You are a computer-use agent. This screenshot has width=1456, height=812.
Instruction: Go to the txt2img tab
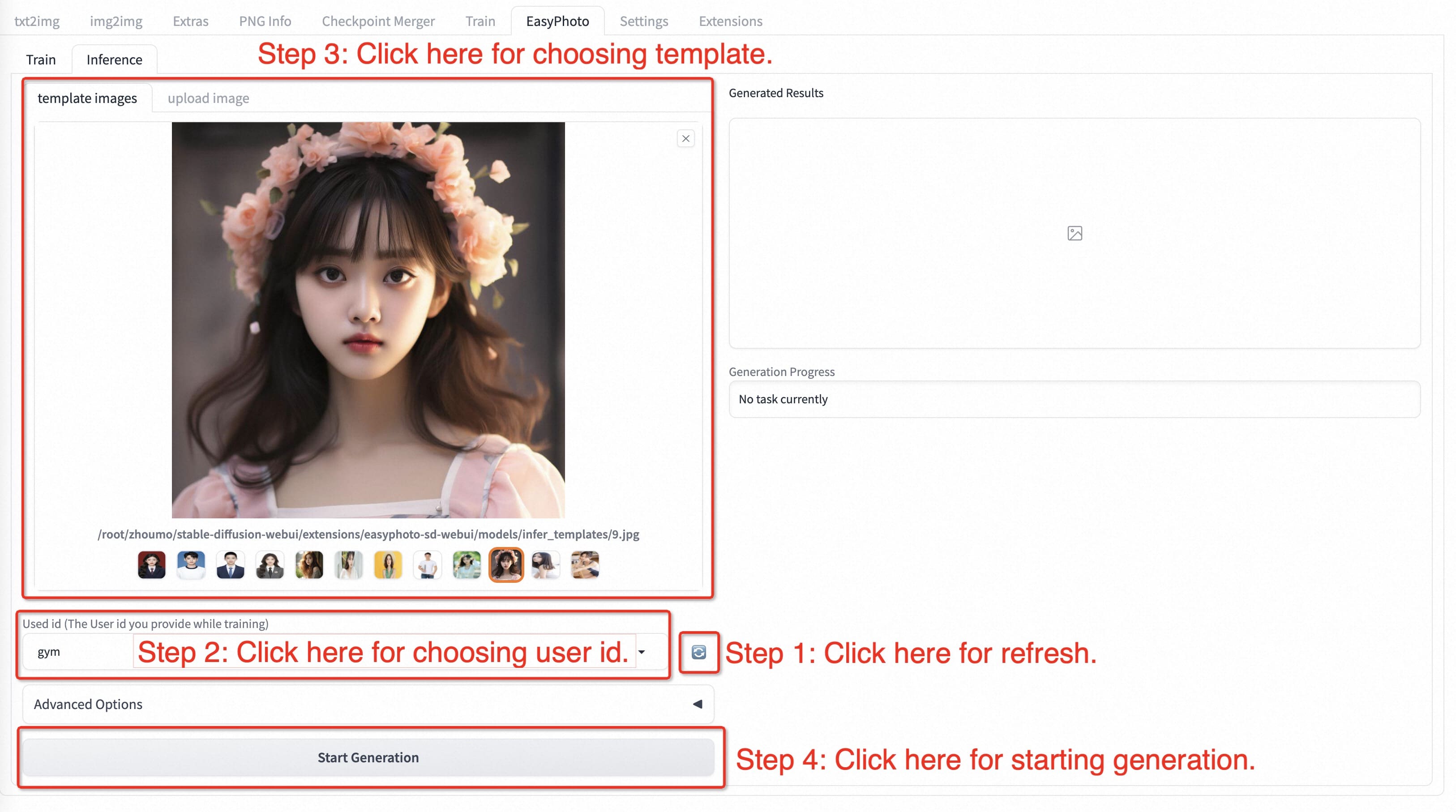(x=37, y=21)
